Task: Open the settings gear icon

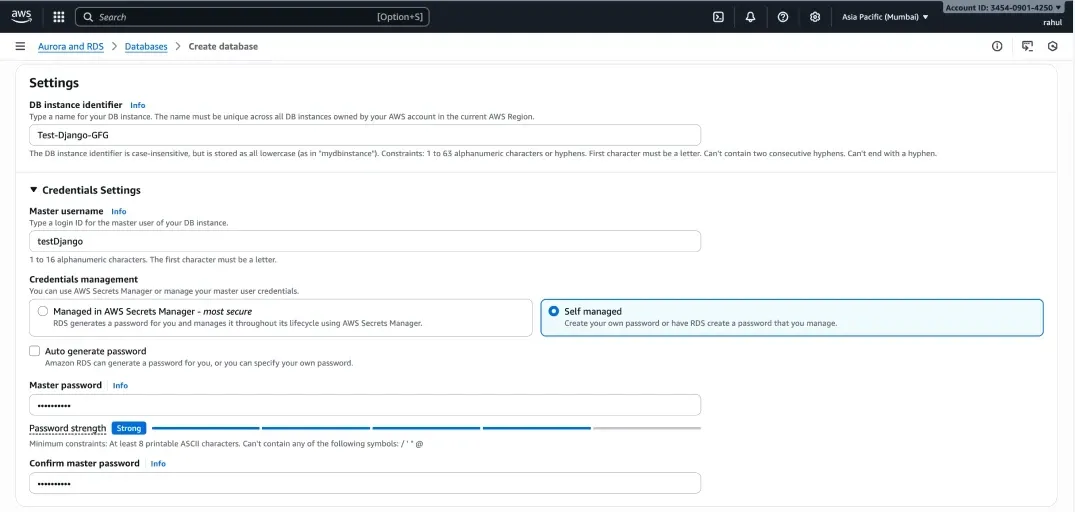Action: click(815, 17)
